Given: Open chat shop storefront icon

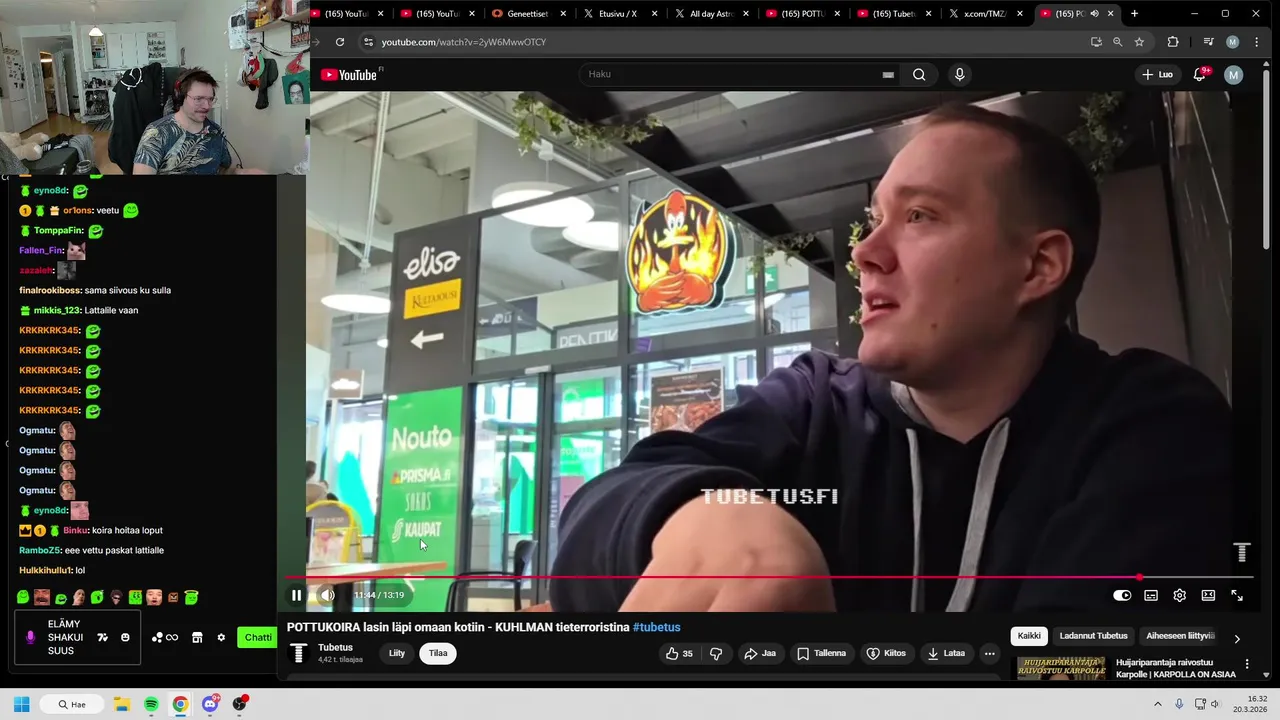Looking at the screenshot, I should [197, 637].
